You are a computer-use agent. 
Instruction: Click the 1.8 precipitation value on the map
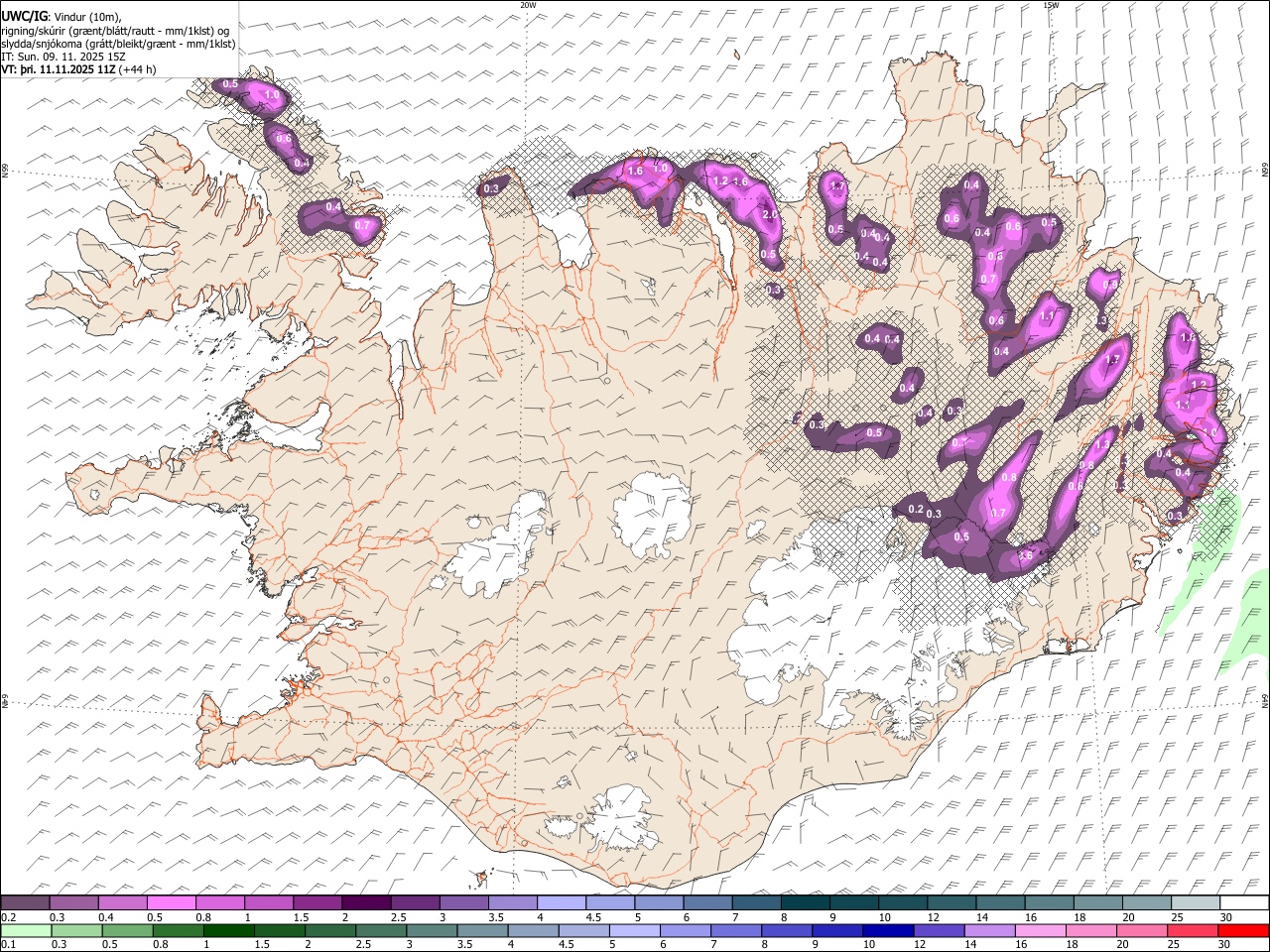1188,338
